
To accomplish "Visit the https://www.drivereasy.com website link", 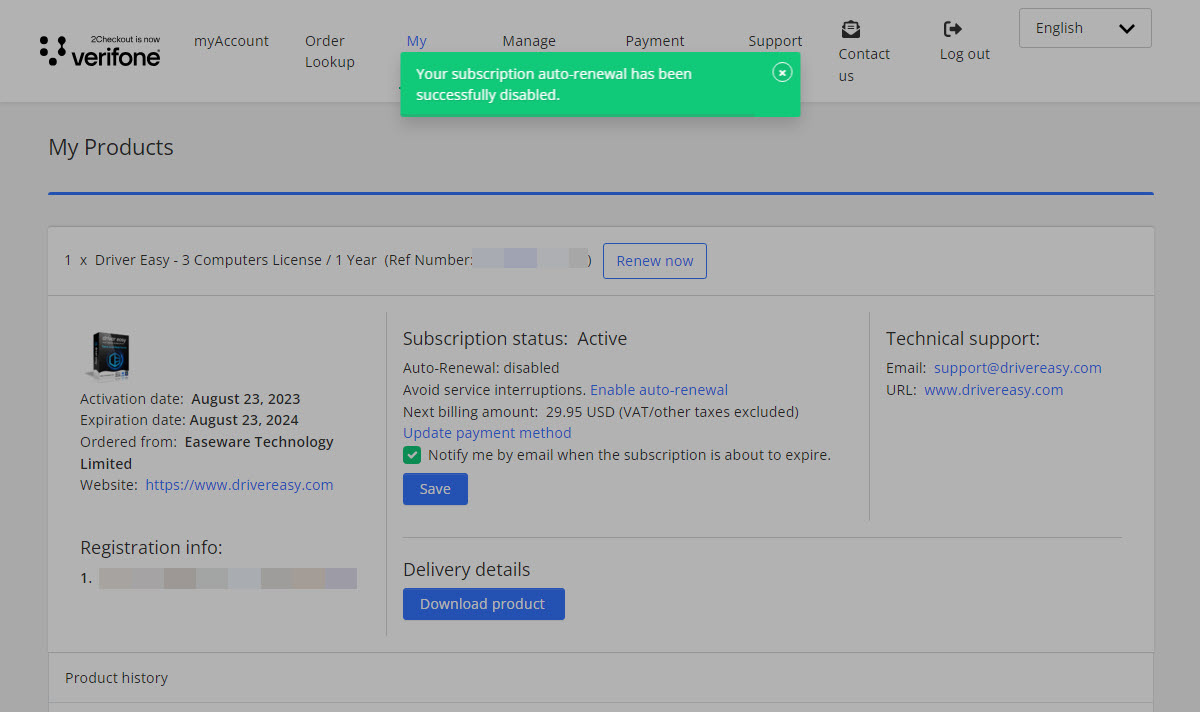I will (239, 485).
